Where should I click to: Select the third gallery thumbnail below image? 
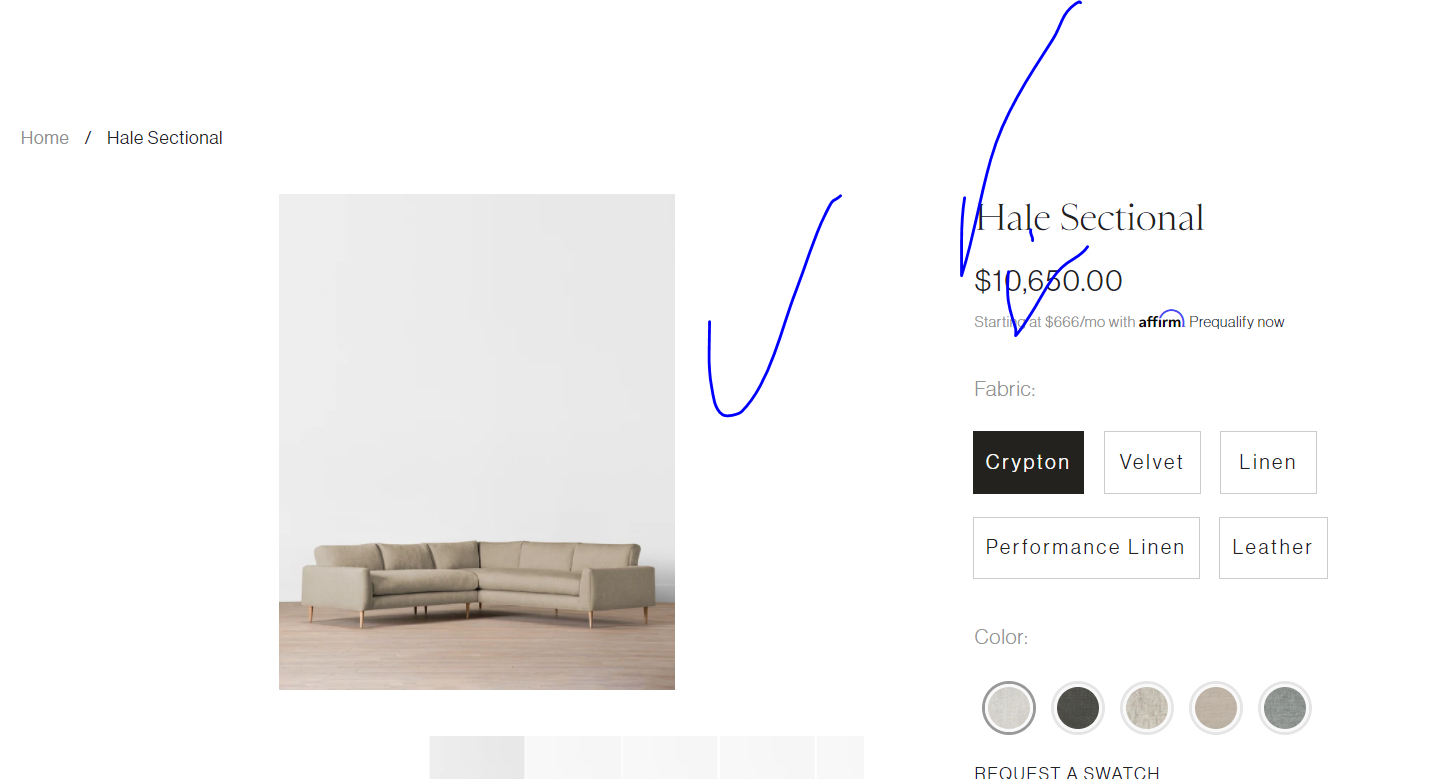(669, 757)
